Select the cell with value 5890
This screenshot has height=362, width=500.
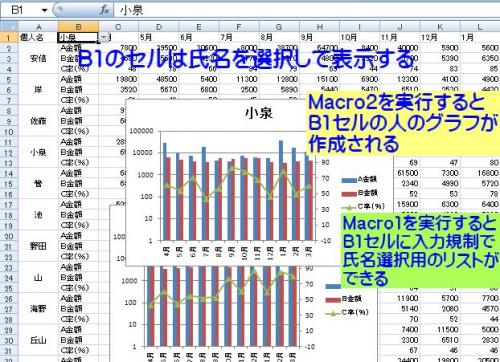click(x=279, y=90)
